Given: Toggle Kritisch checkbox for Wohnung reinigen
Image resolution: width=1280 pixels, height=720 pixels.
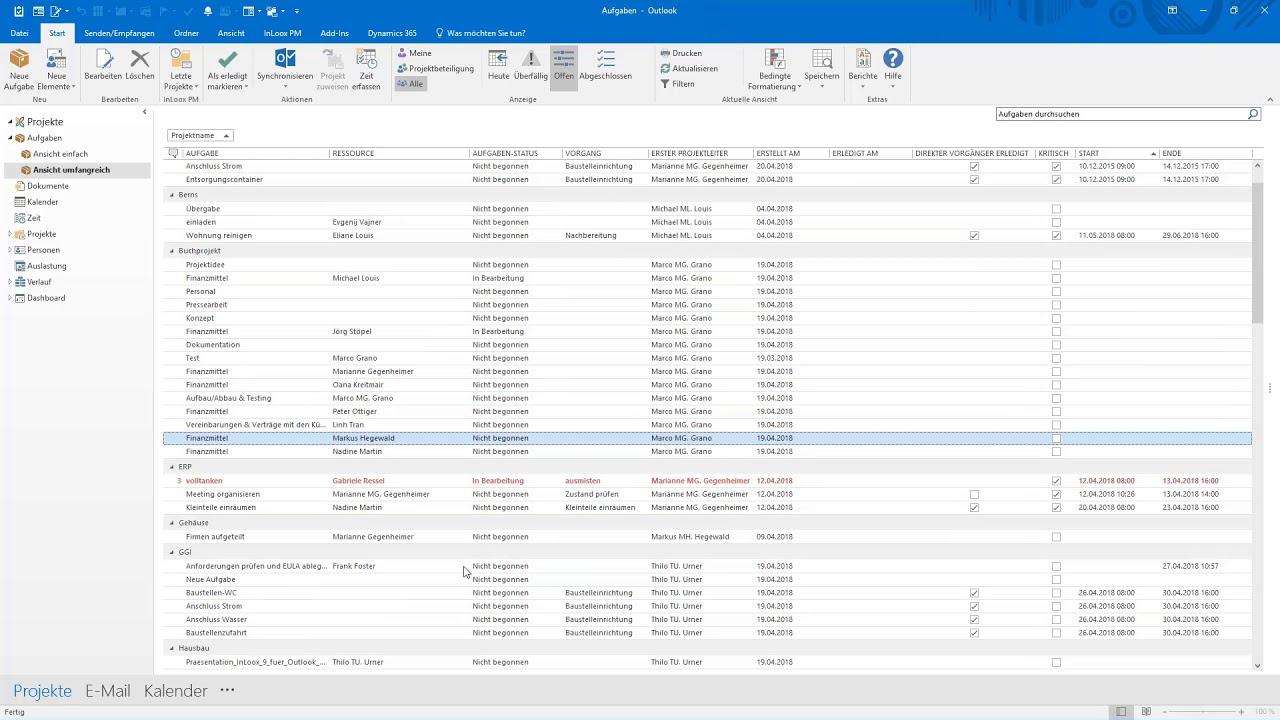Looking at the screenshot, I should (1056, 236).
